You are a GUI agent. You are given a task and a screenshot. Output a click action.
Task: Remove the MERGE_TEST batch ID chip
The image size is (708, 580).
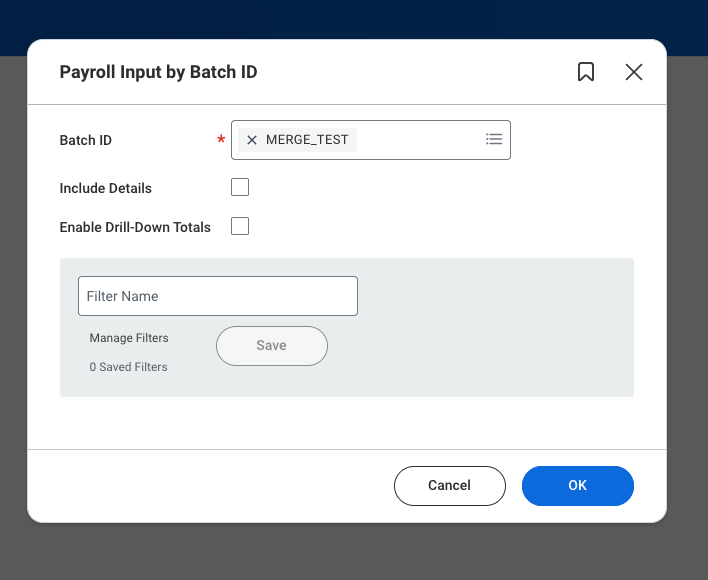252,140
